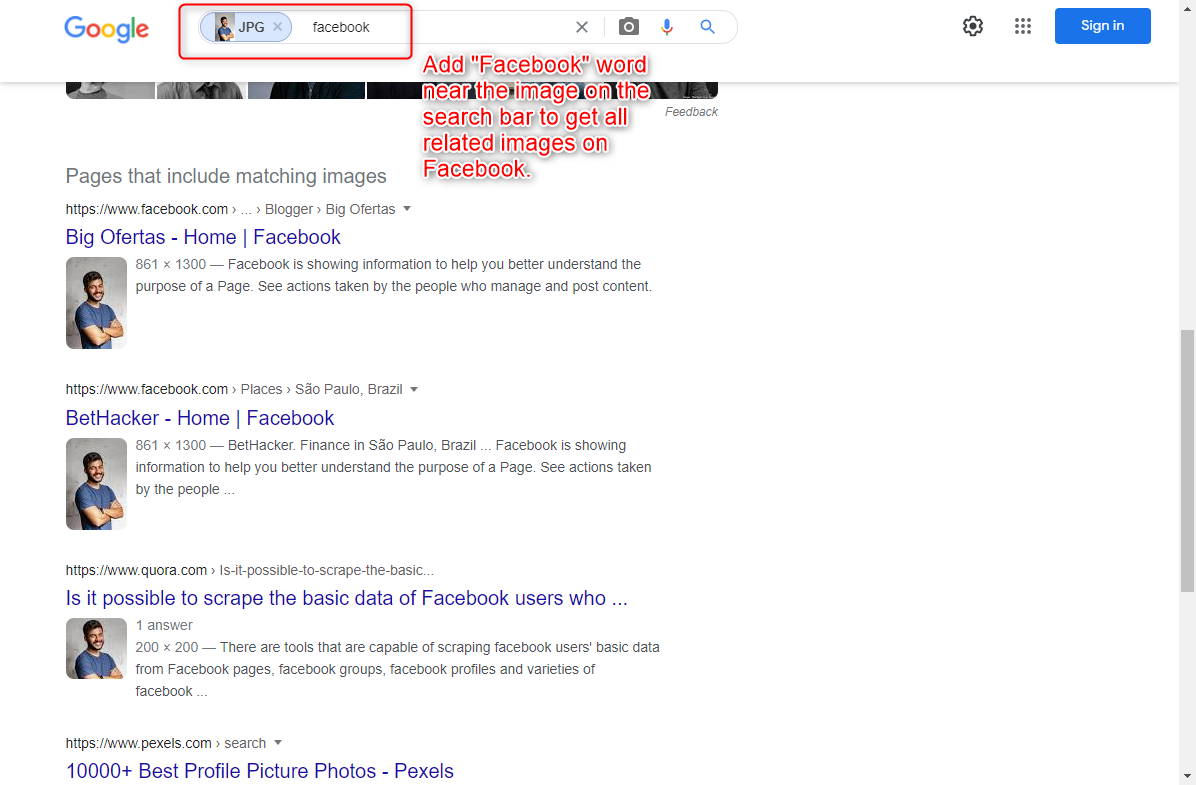The image size is (1196, 785).
Task: Click the Quora result thumbnail
Action: tap(96, 648)
